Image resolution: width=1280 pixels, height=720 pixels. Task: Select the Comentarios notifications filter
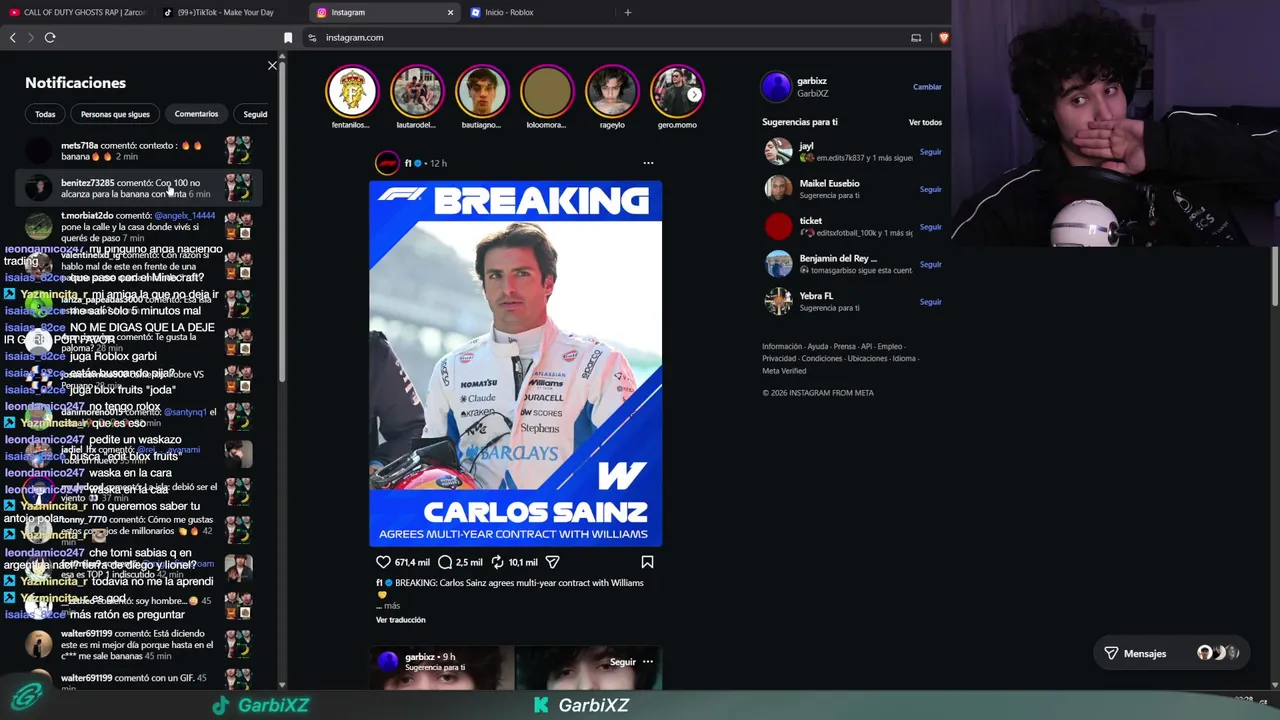tap(196, 114)
